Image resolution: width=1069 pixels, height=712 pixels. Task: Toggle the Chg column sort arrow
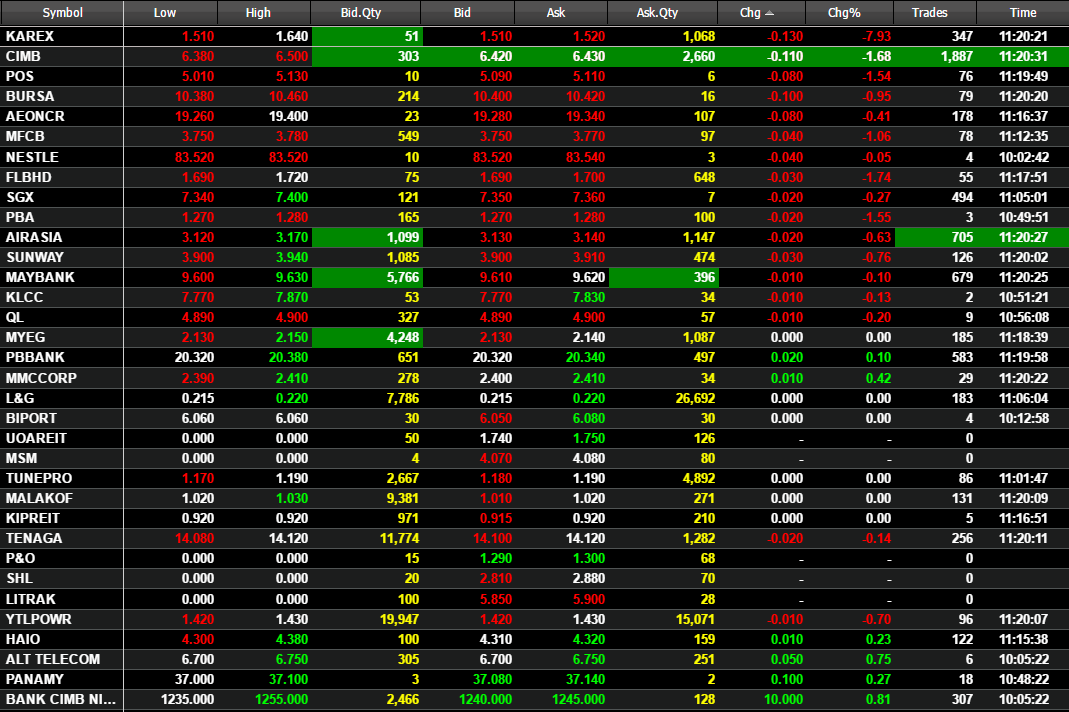[770, 13]
